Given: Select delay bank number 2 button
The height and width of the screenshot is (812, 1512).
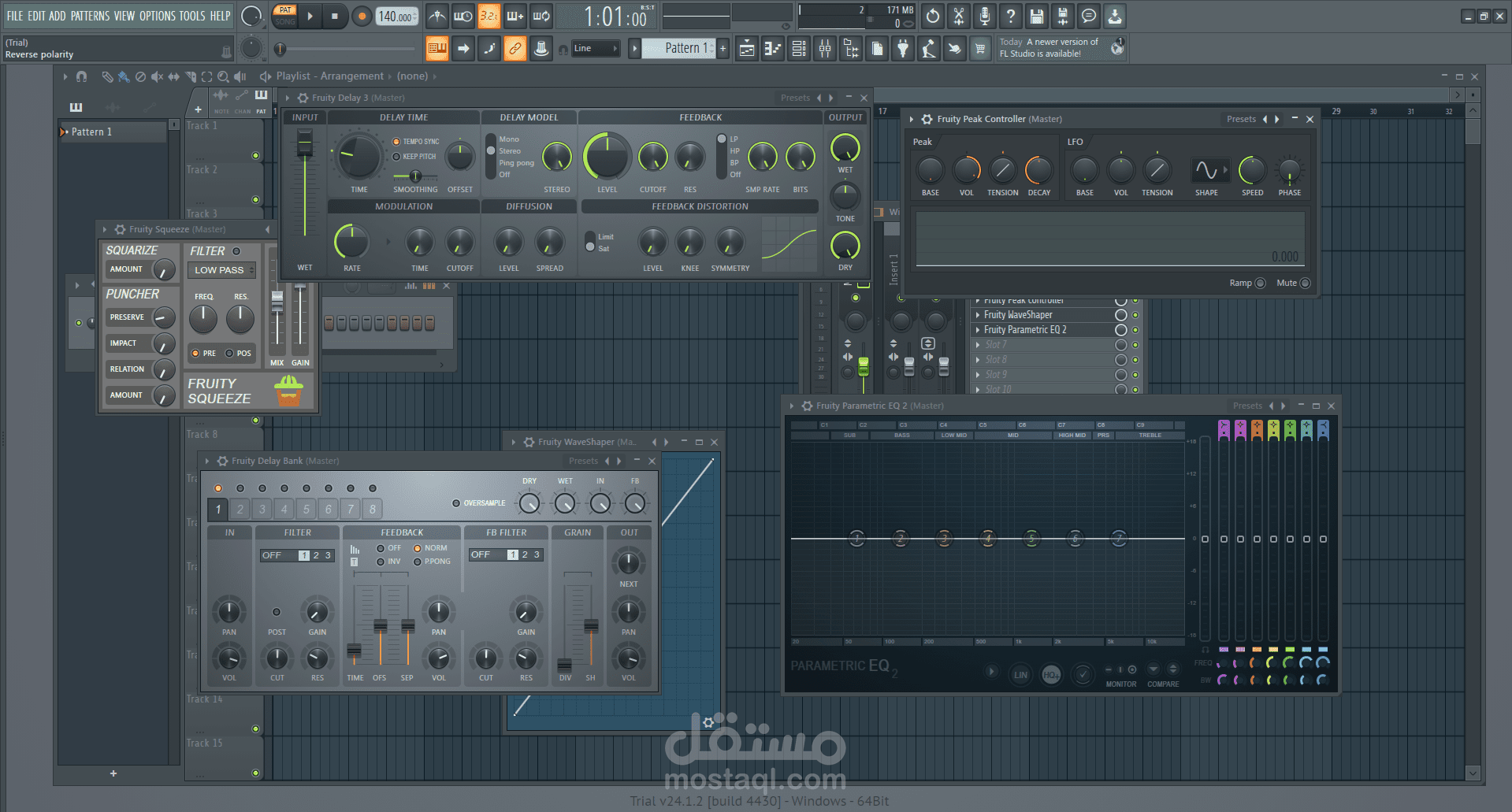Looking at the screenshot, I should pyautogui.click(x=240, y=510).
